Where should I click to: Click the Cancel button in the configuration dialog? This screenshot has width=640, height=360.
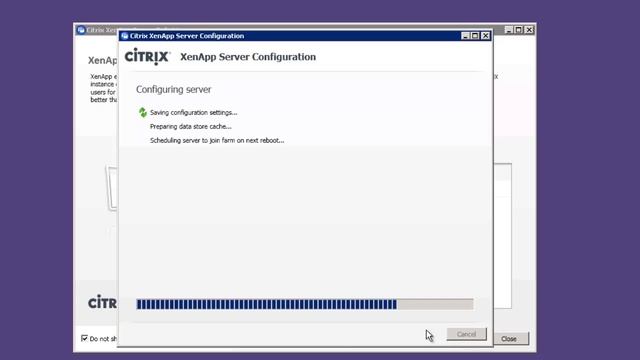pyautogui.click(x=467, y=334)
